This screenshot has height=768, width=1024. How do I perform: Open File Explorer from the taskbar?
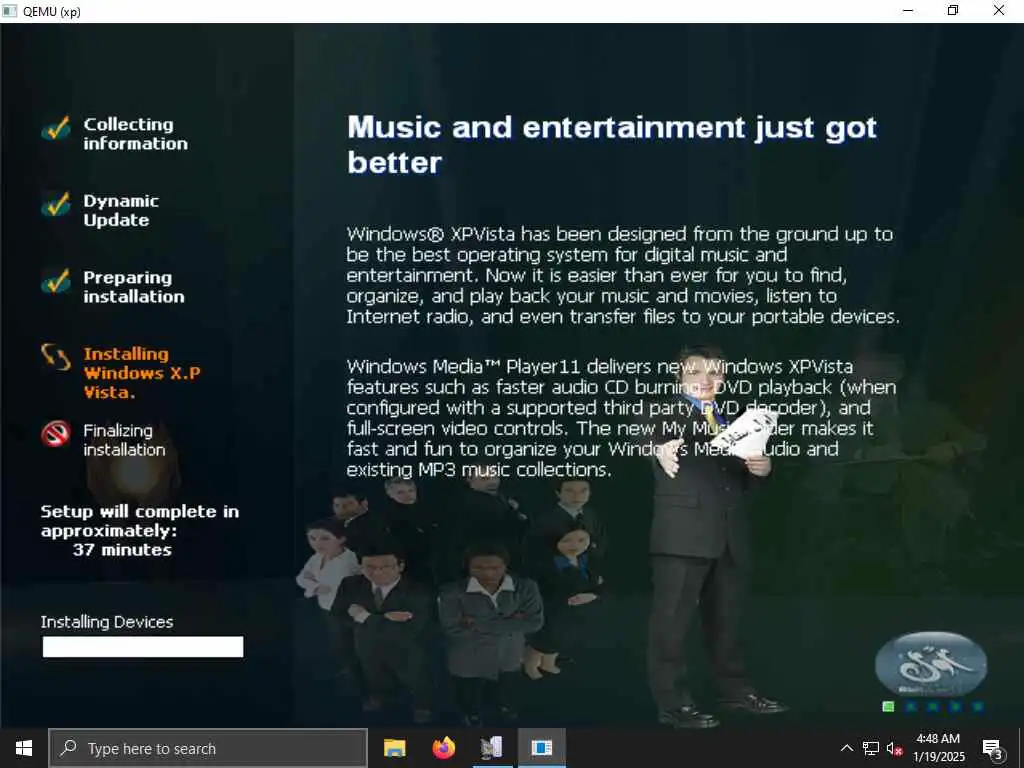point(394,748)
